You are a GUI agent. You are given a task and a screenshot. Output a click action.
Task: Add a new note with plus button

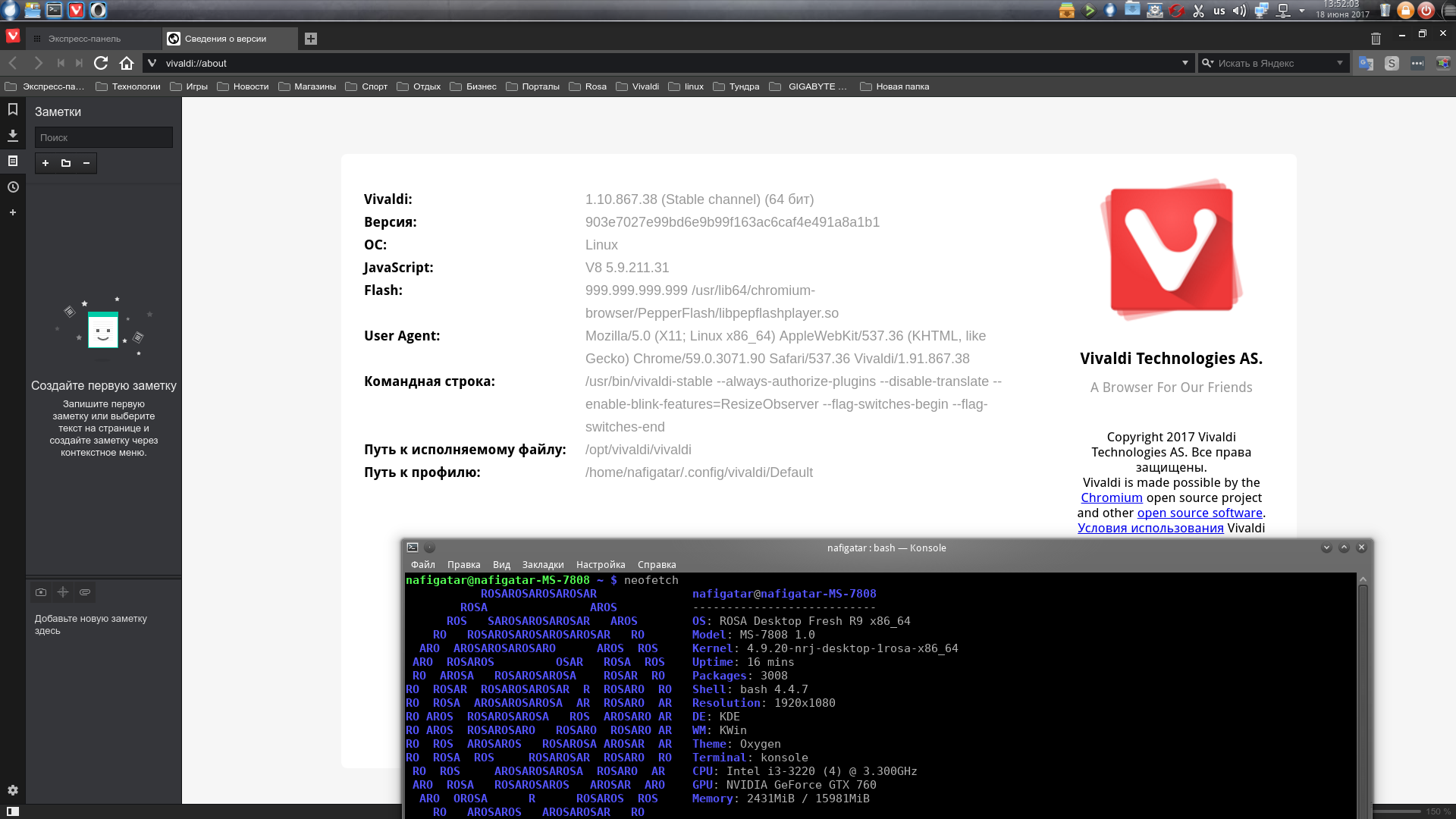pyautogui.click(x=45, y=163)
